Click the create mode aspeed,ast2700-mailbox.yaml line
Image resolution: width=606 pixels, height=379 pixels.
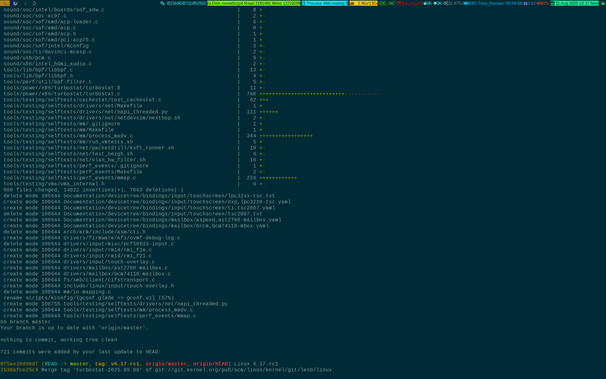point(142,220)
